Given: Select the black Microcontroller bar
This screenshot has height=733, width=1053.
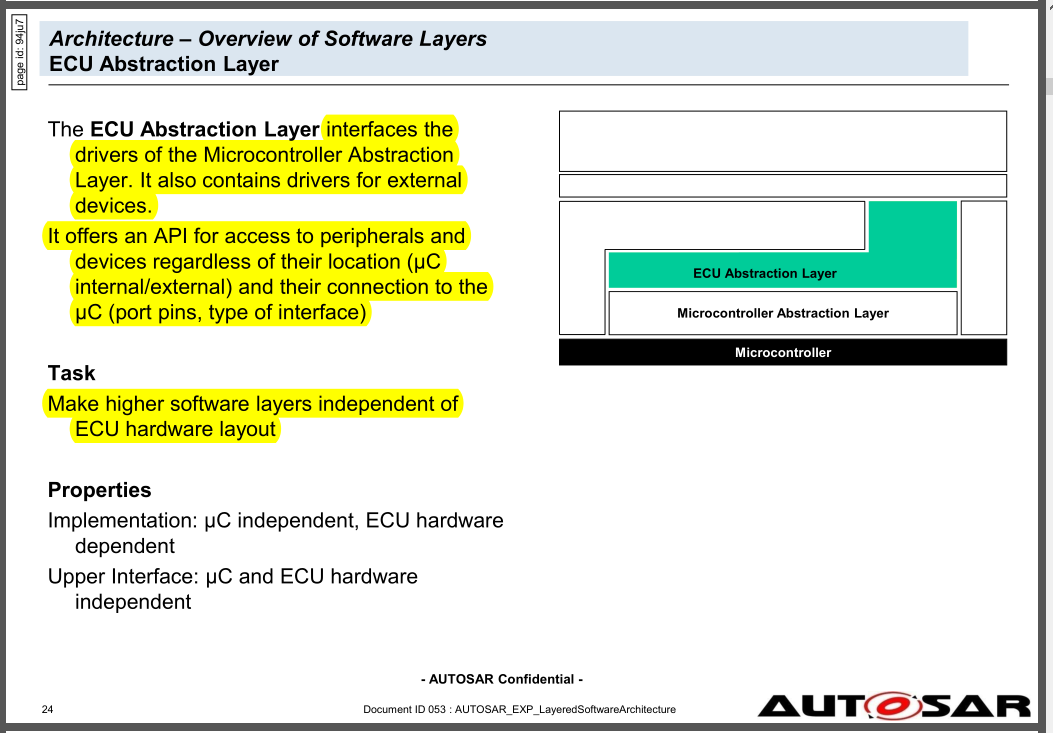Looking at the screenshot, I should tap(782, 352).
